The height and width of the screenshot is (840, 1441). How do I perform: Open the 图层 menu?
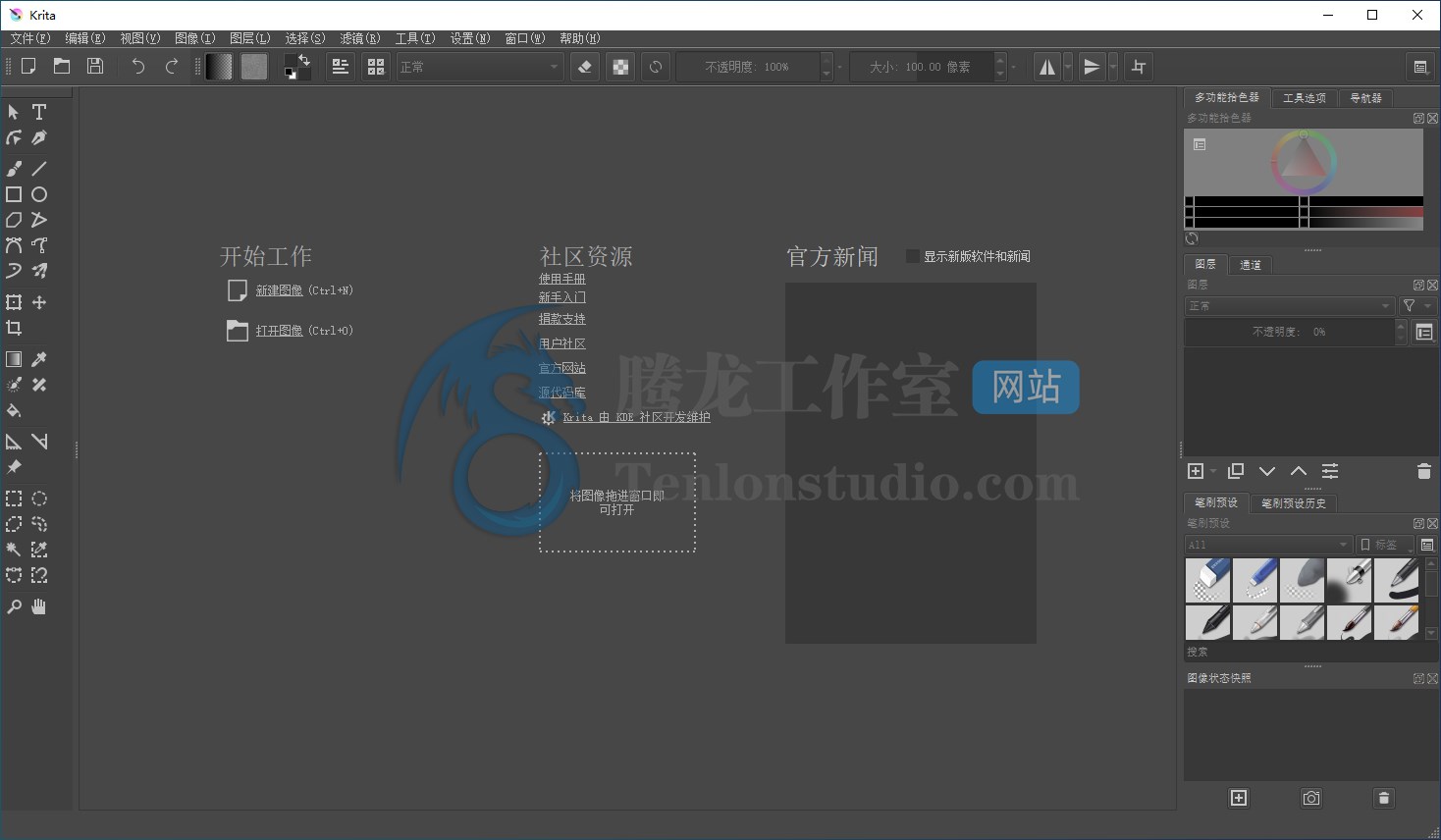pos(249,38)
